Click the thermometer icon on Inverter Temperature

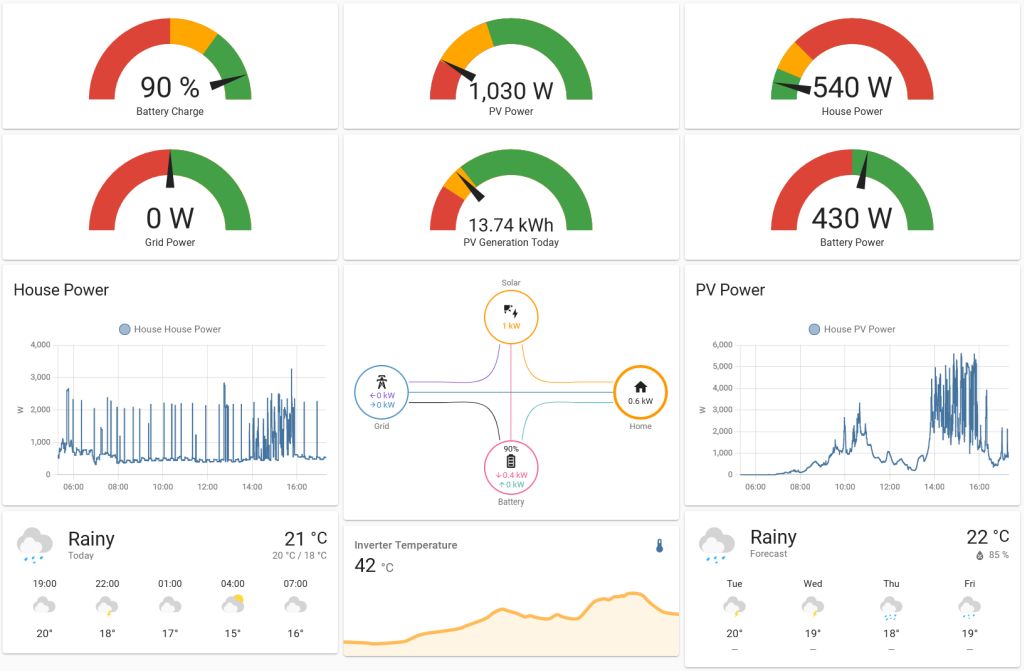click(660, 546)
